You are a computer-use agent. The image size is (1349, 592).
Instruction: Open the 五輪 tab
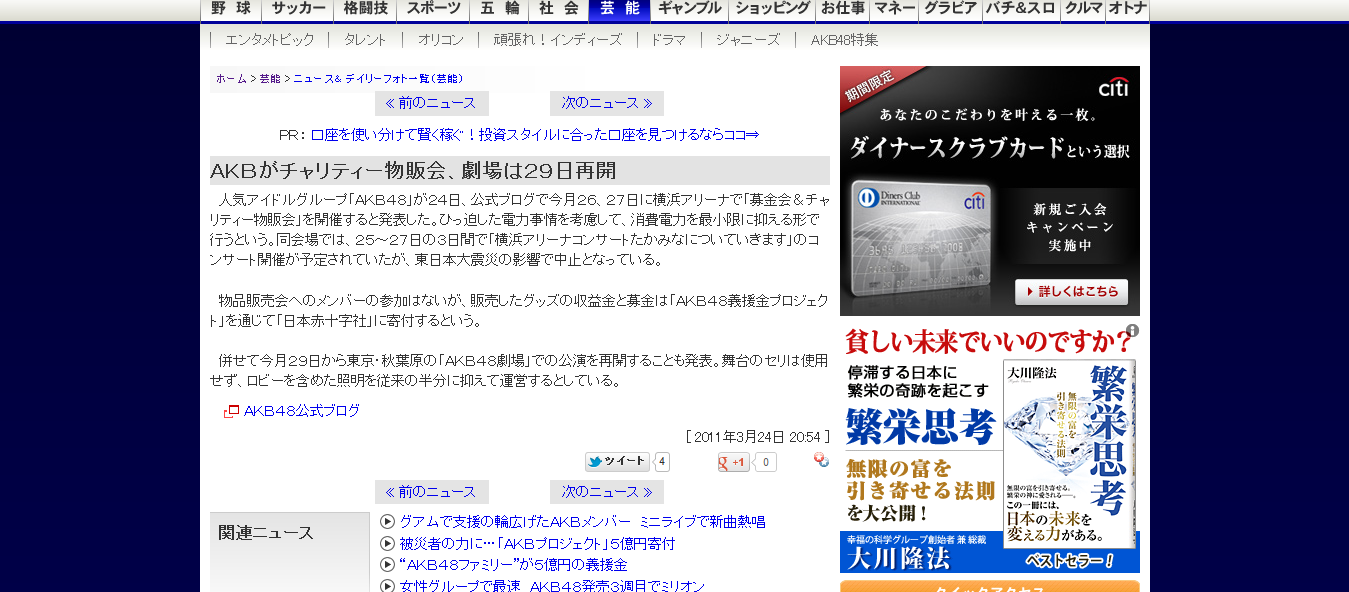coord(499,10)
